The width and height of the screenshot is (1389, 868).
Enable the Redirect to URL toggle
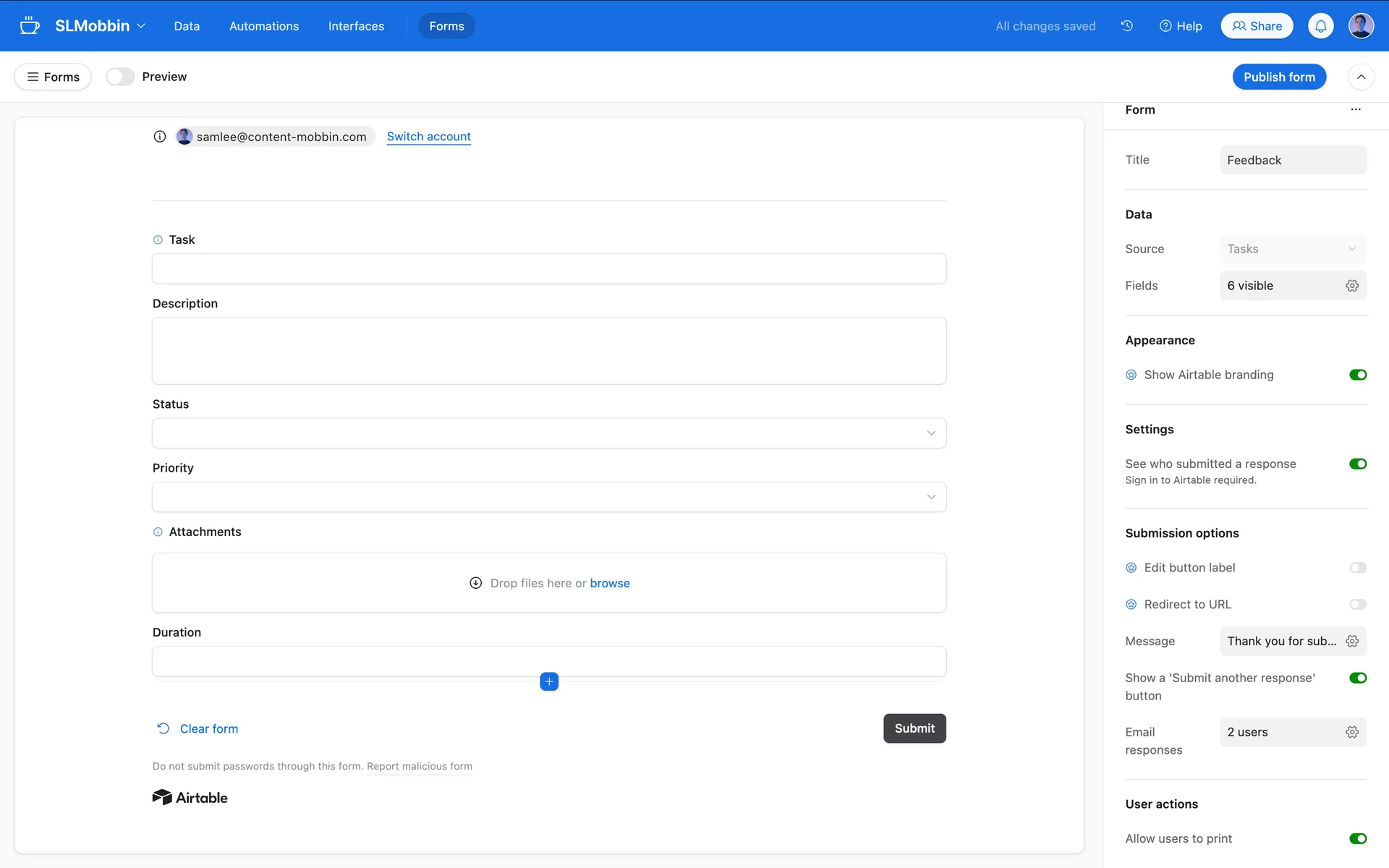1357,605
